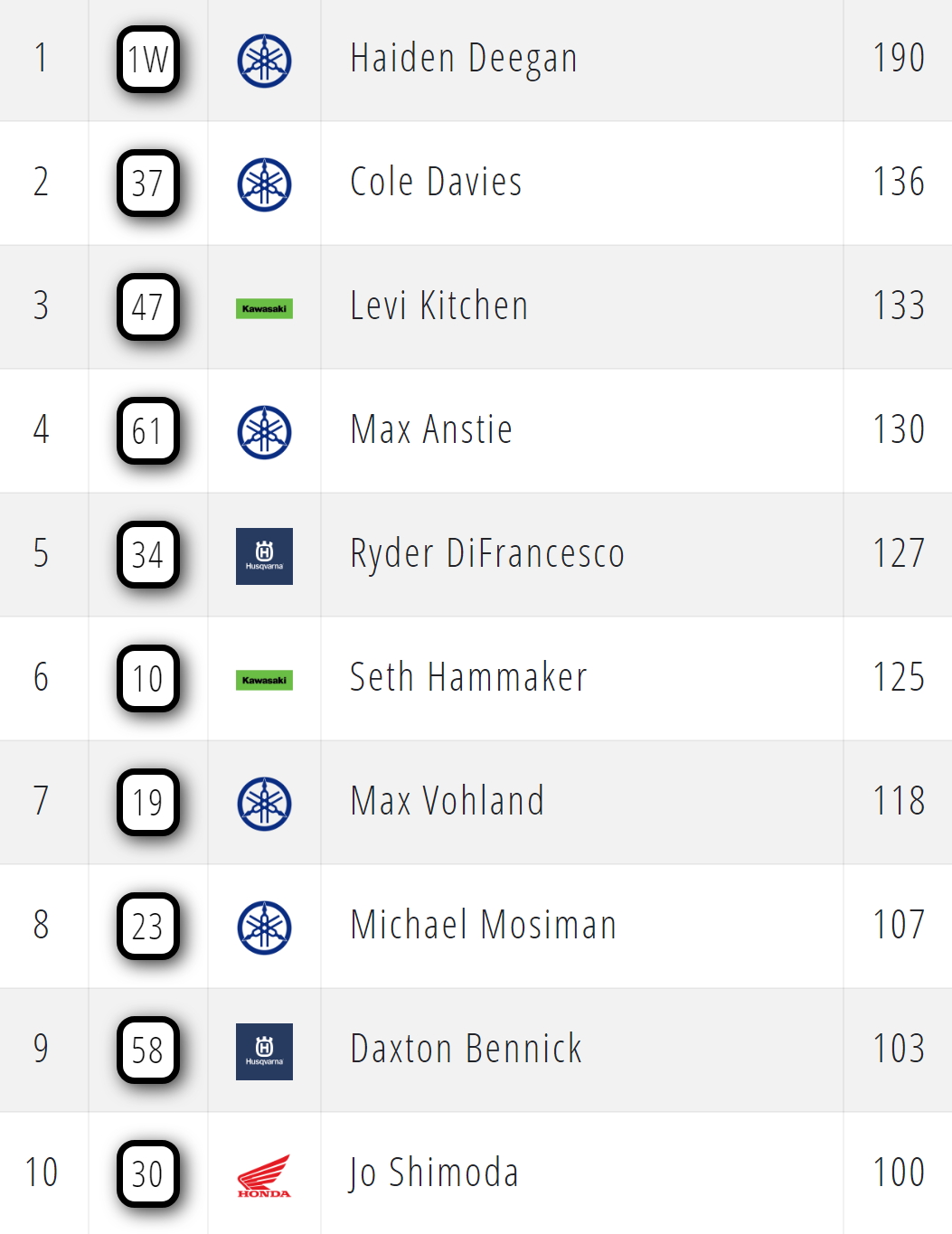Image resolution: width=952 pixels, height=1234 pixels.
Task: Click Levi Kitchen's Kawasaki logo
Action: tap(264, 309)
